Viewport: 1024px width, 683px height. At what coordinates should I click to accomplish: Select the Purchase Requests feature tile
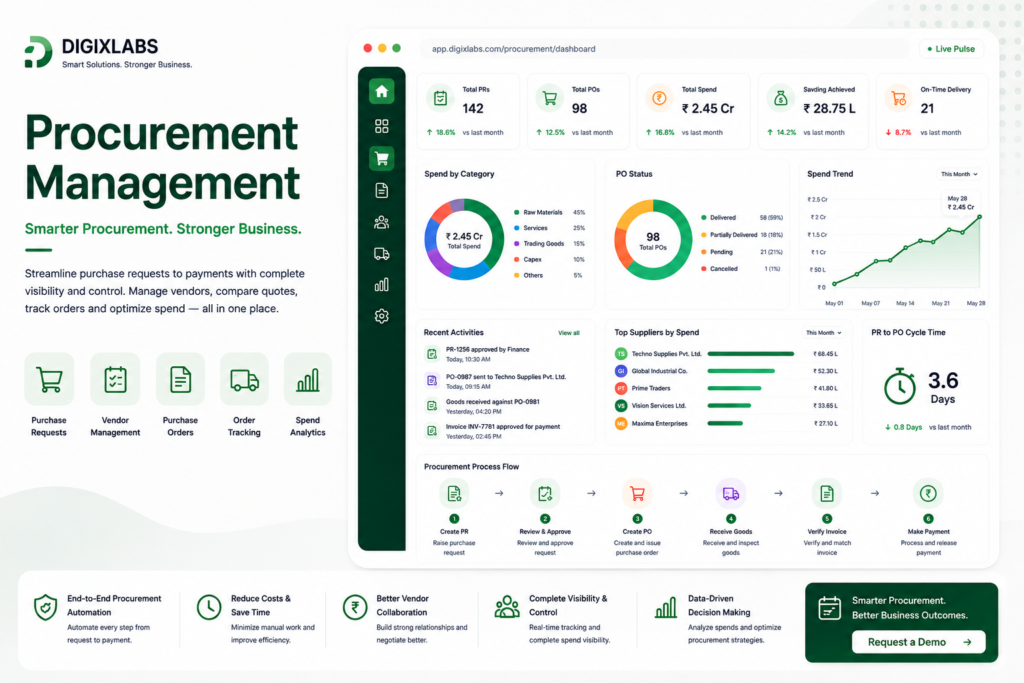(x=49, y=395)
